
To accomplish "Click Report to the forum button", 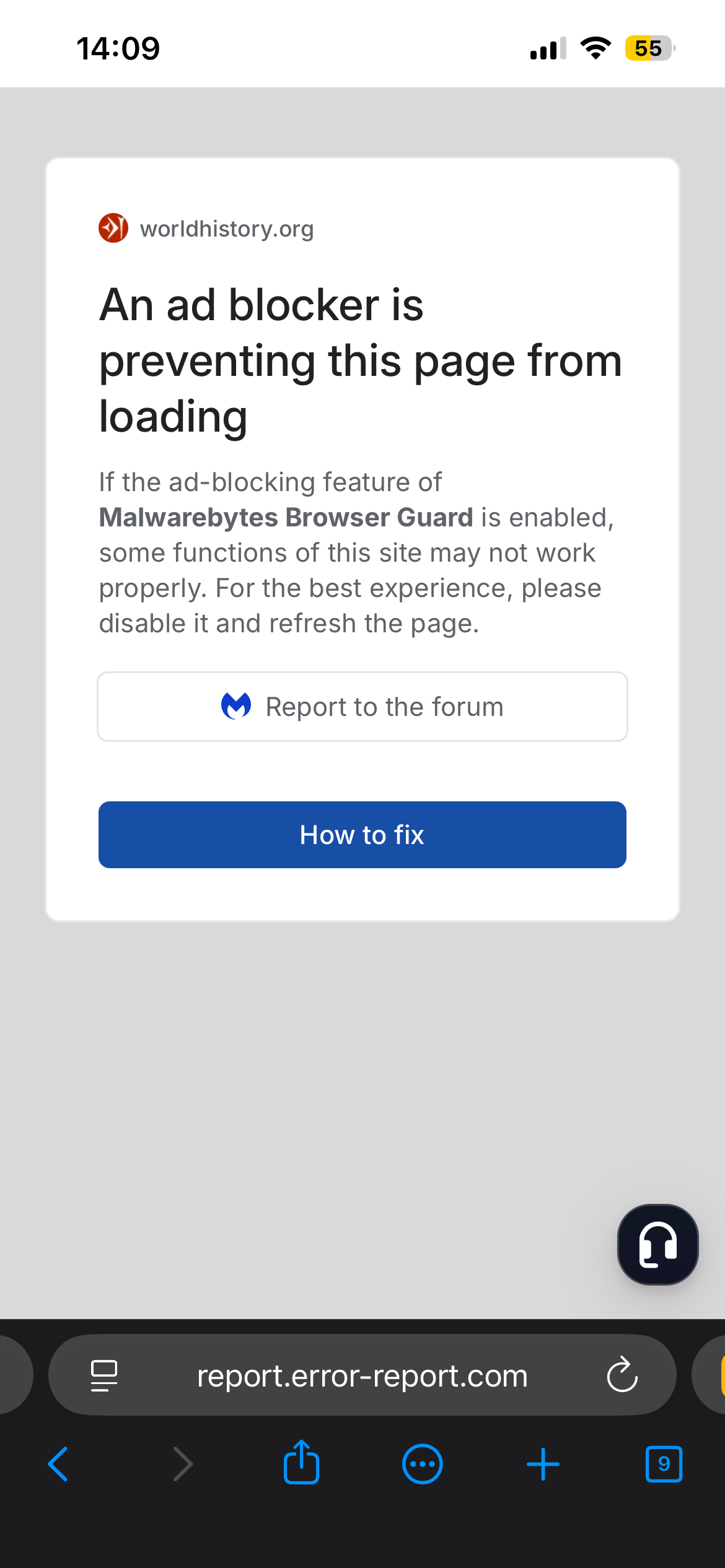I will pos(362,707).
